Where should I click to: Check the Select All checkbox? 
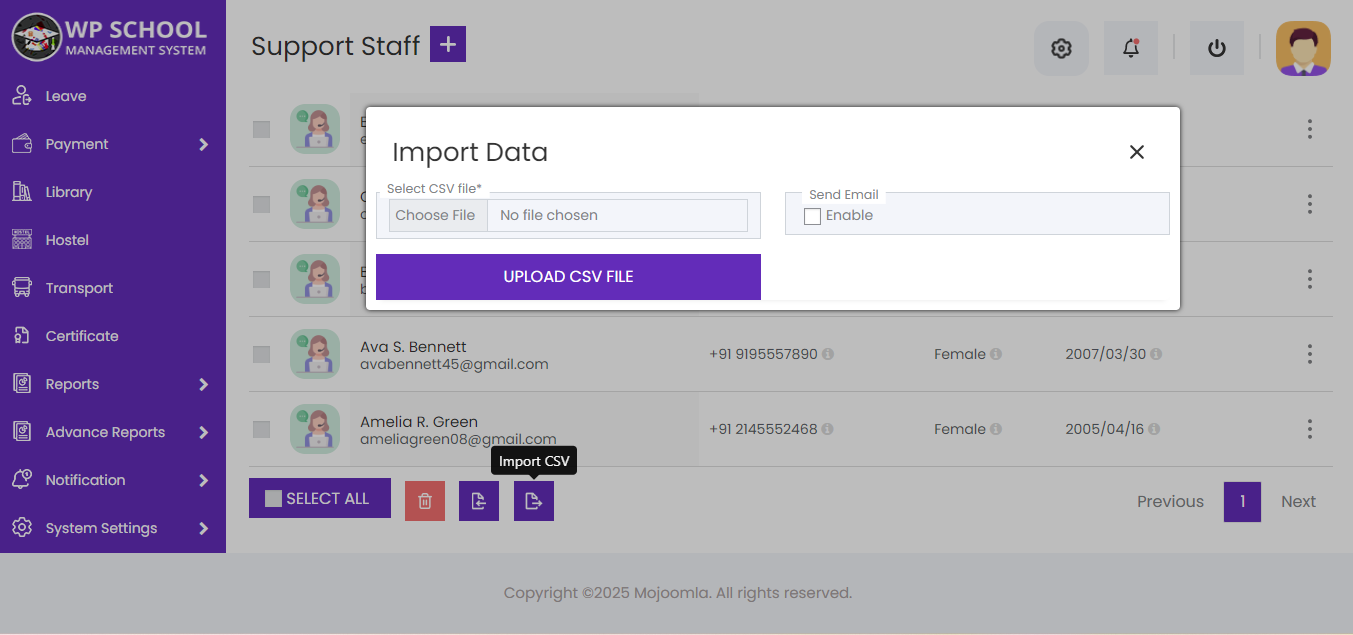273,498
